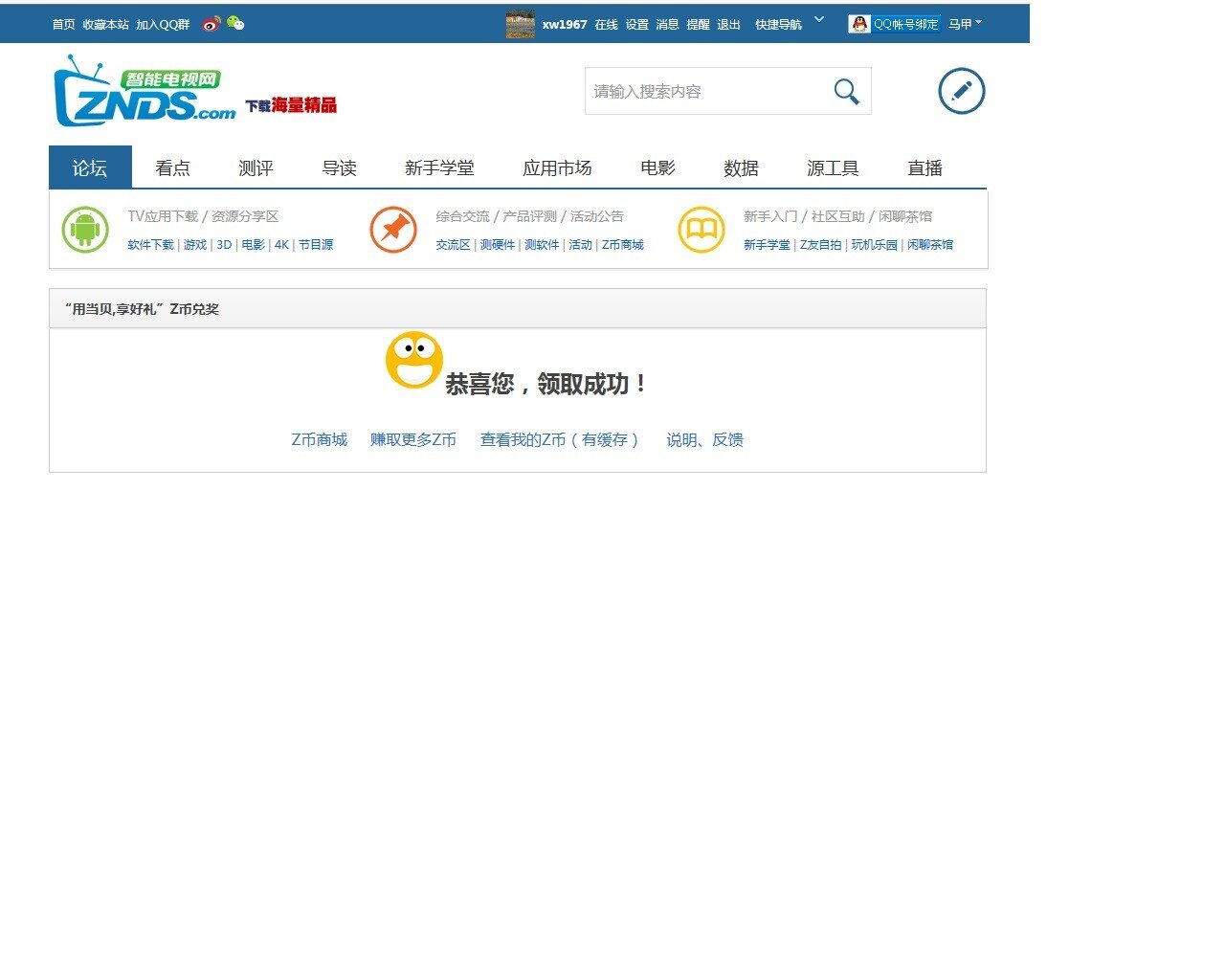1225x980 pixels.
Task: Open the 提醒 link
Action: [x=698, y=25]
